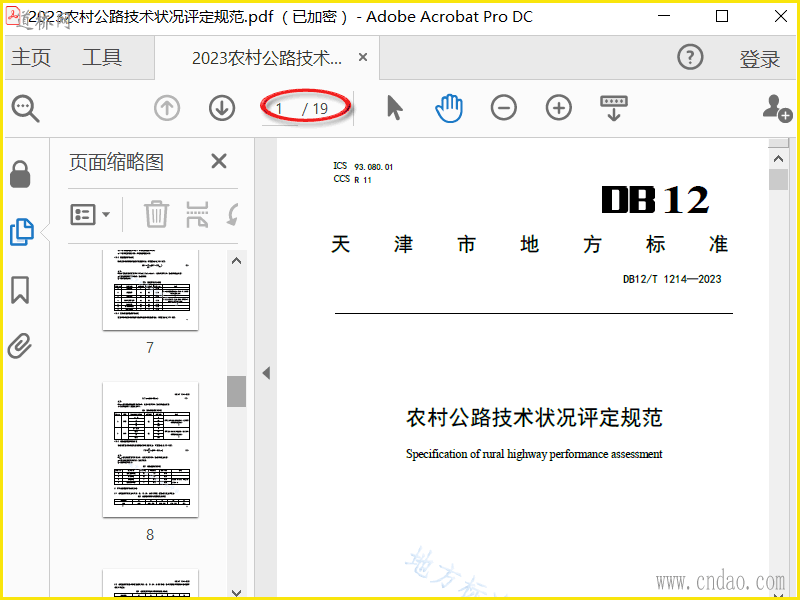Open the scrolling page display options
This screenshot has width=800, height=600.
pyautogui.click(x=614, y=108)
